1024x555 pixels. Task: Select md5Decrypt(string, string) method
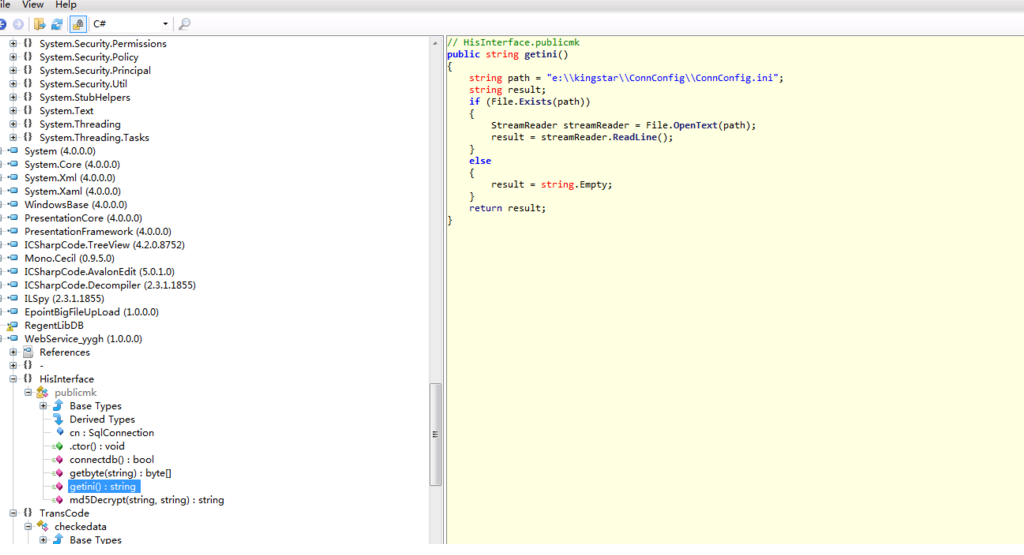(146, 500)
